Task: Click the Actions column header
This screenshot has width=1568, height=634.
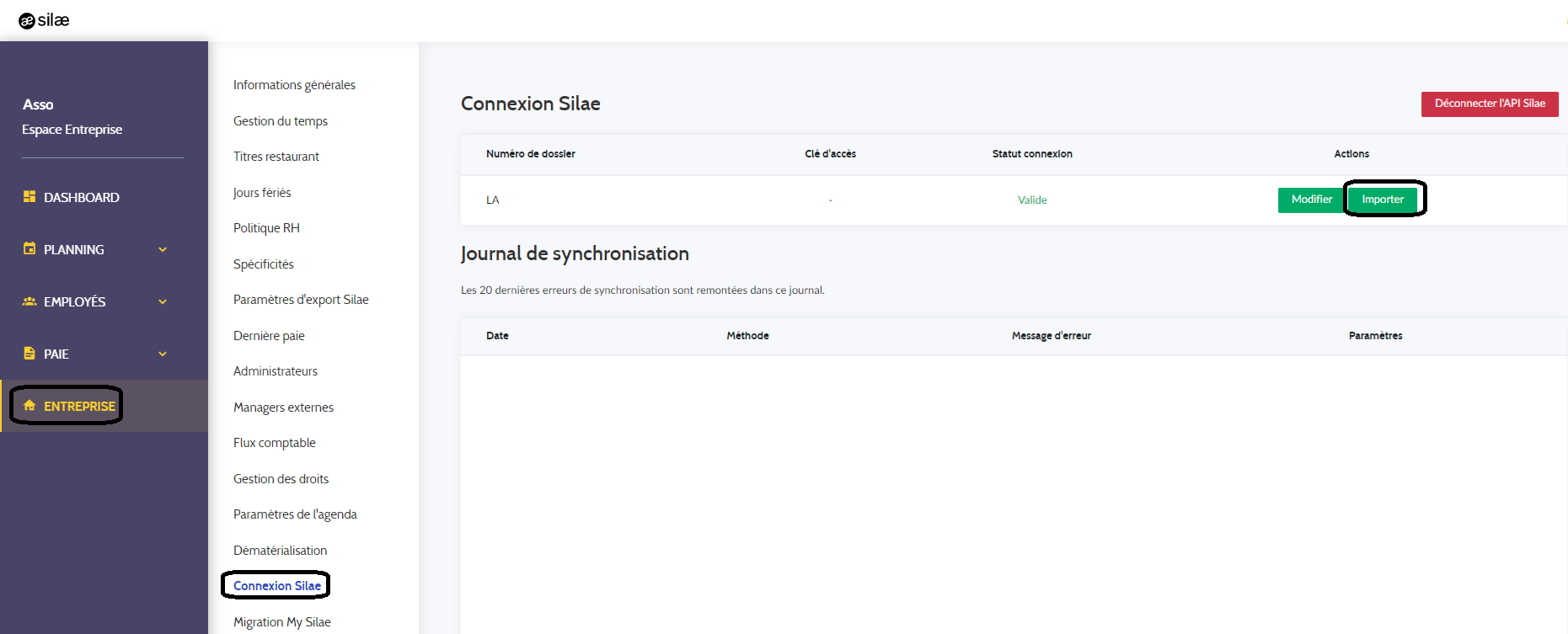Action: click(x=1351, y=154)
